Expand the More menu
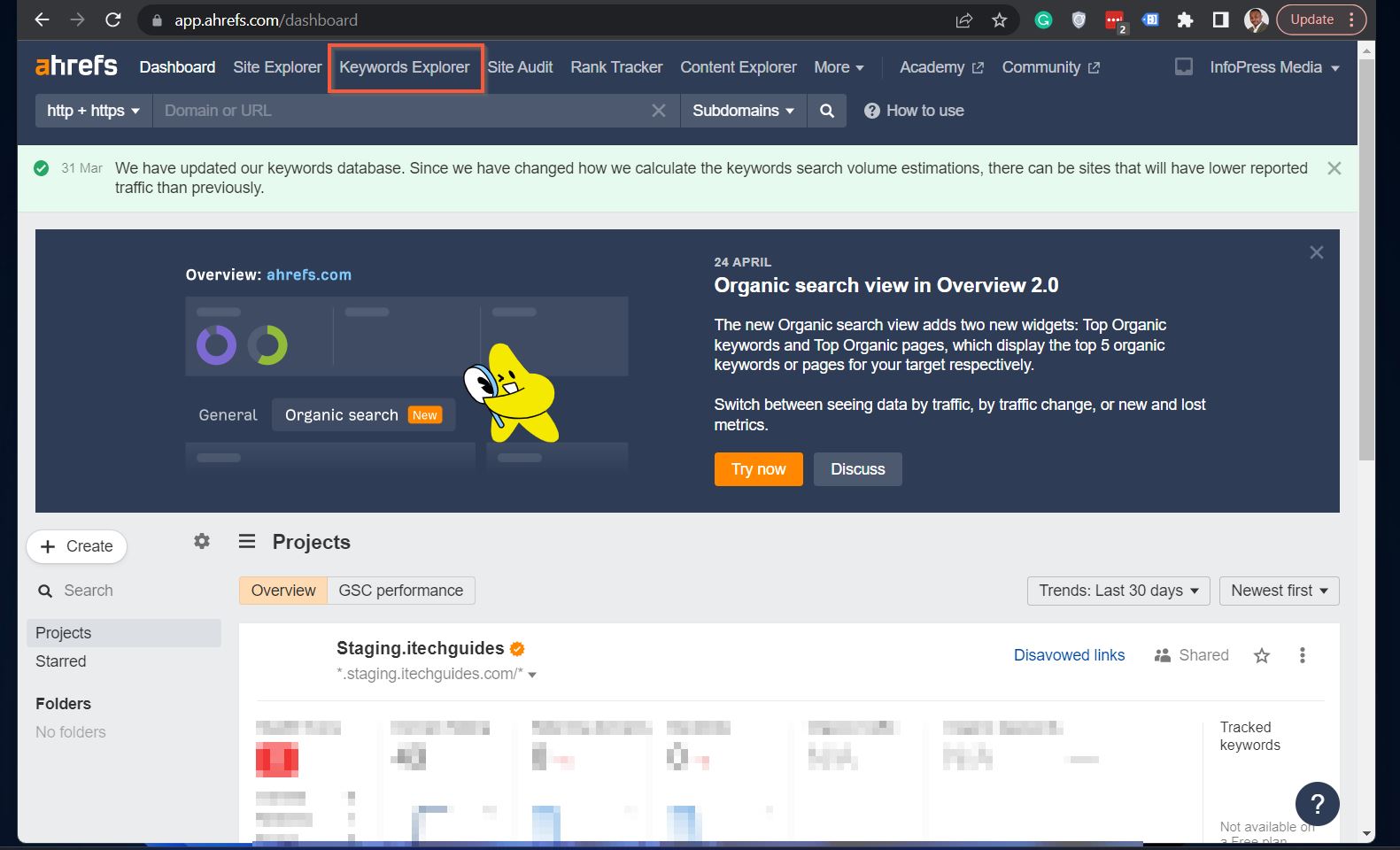Screen dimensions: 1400x850 click(839, 67)
